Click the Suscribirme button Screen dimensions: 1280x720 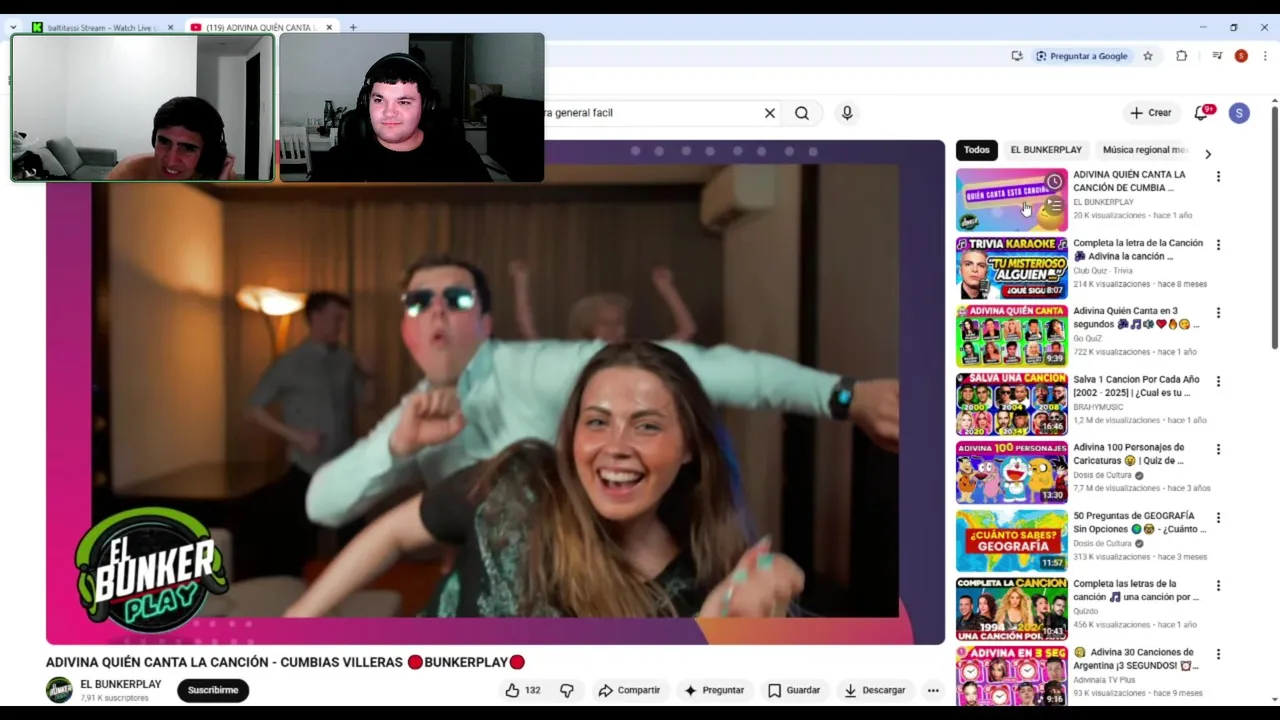[x=213, y=690]
